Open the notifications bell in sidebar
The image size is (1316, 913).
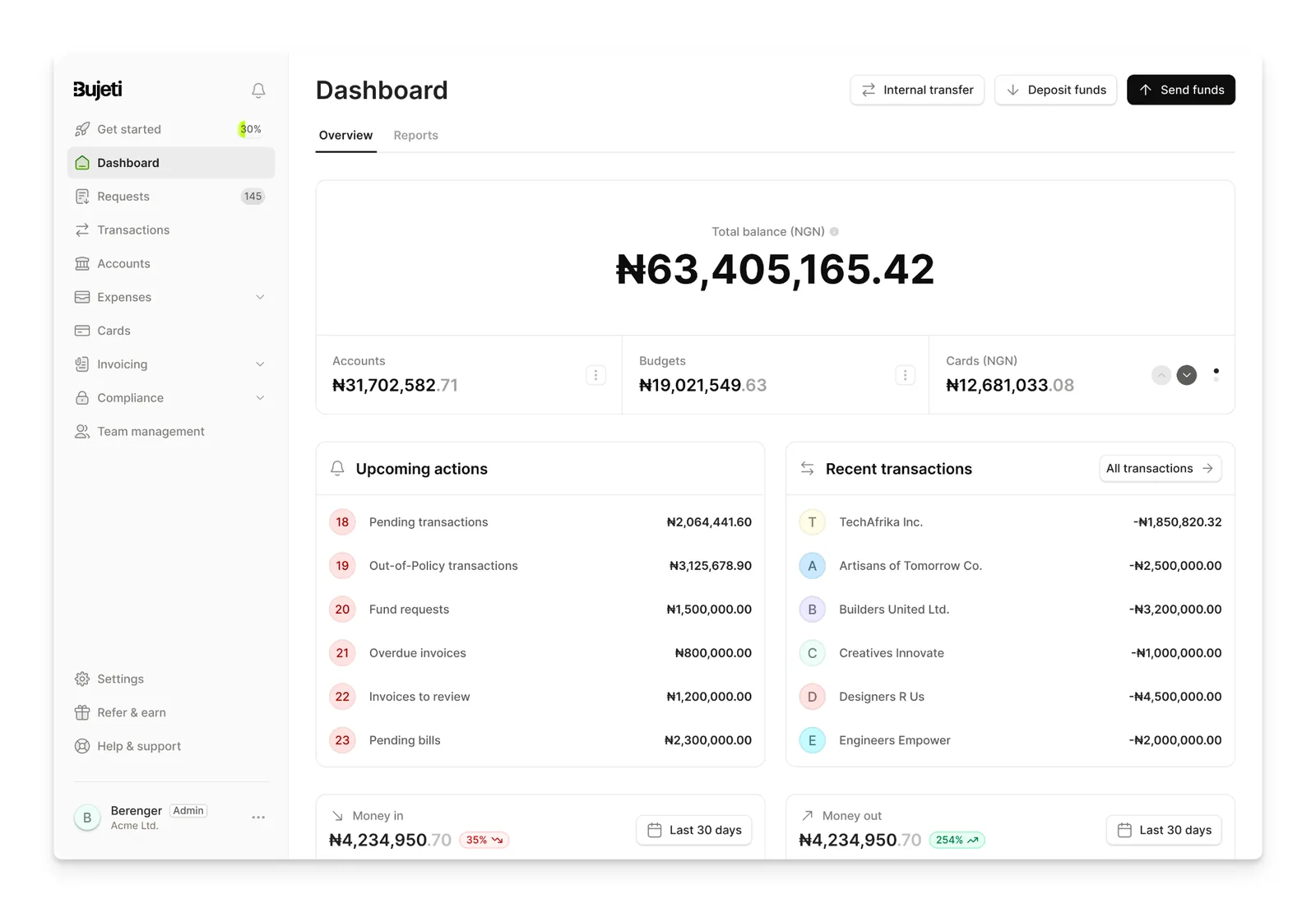coord(258,90)
